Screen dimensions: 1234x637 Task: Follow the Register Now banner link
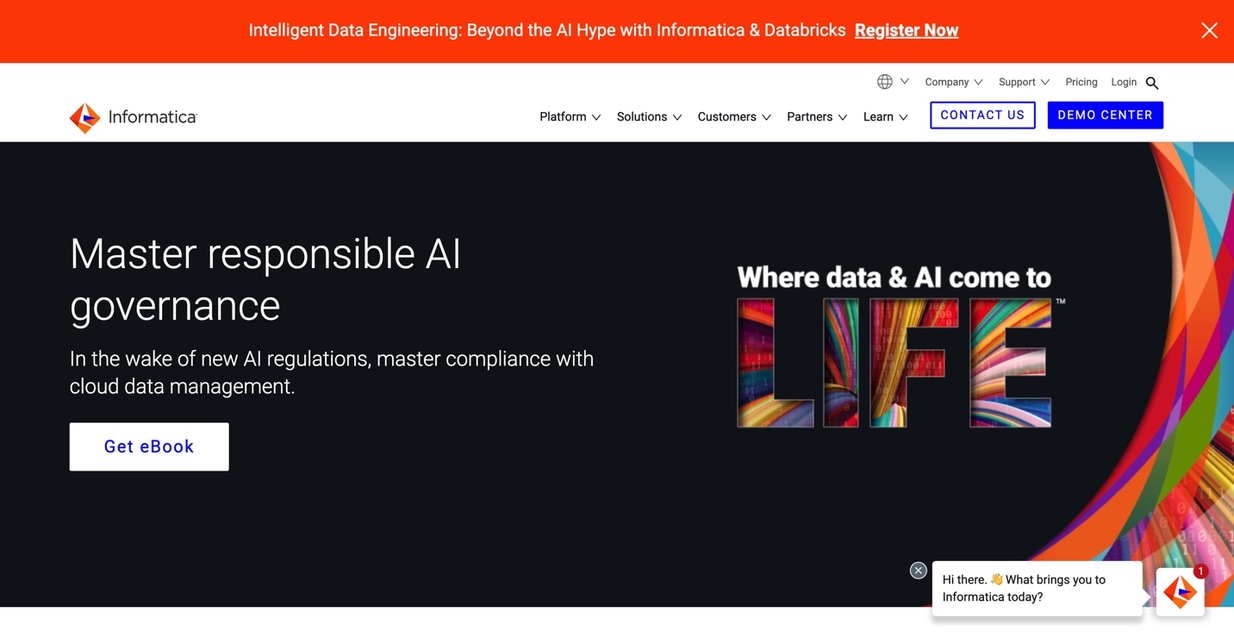tap(906, 30)
